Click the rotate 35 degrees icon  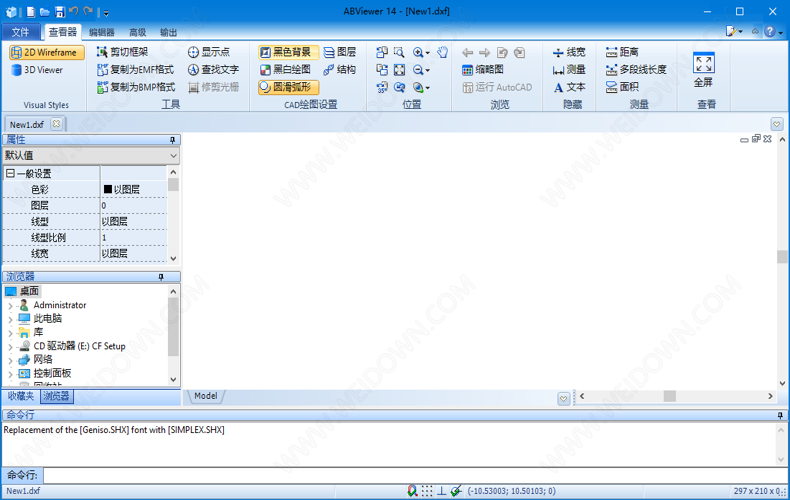[382, 87]
